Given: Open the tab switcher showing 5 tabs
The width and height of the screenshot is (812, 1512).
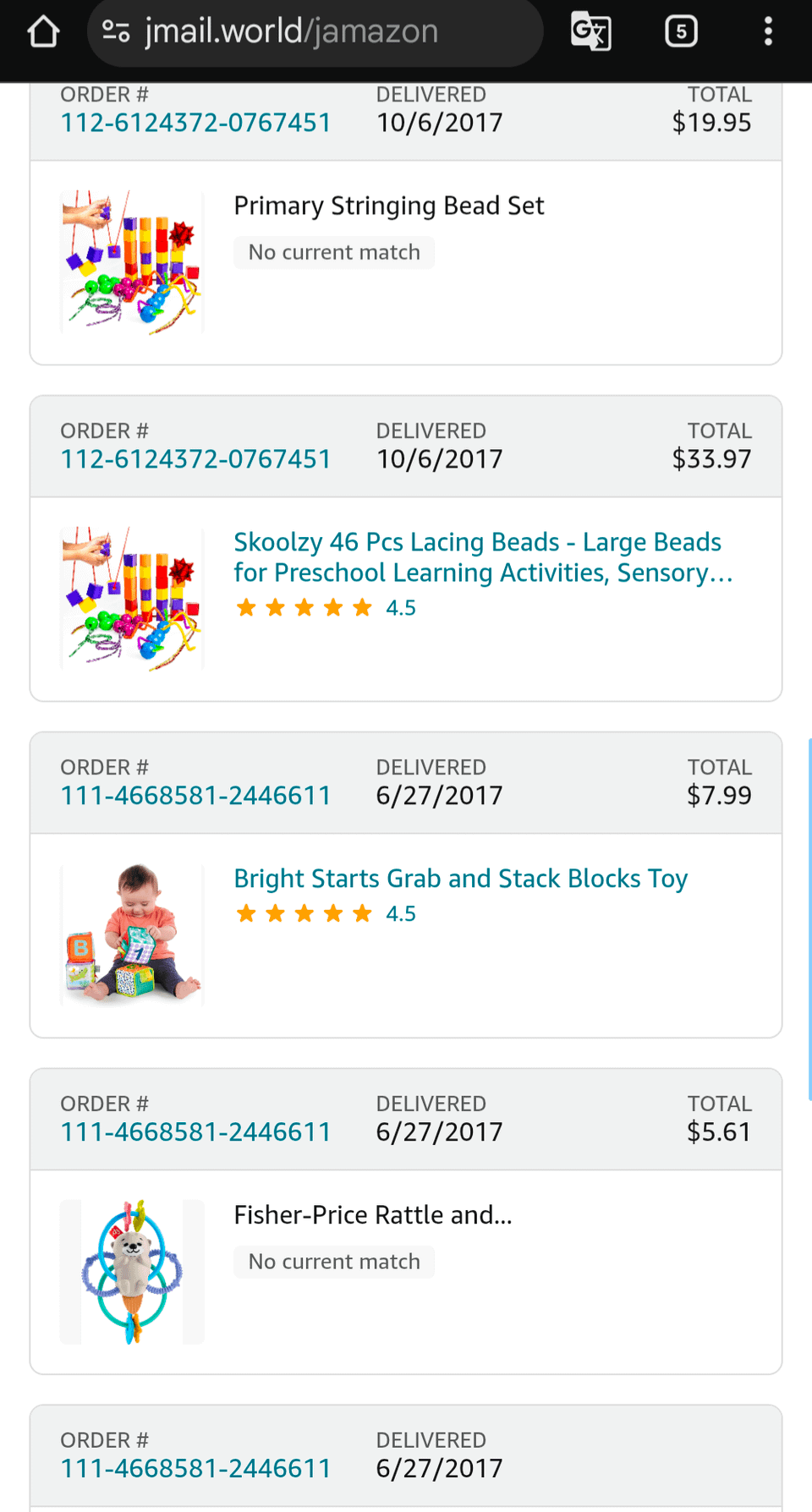Looking at the screenshot, I should pyautogui.click(x=681, y=32).
